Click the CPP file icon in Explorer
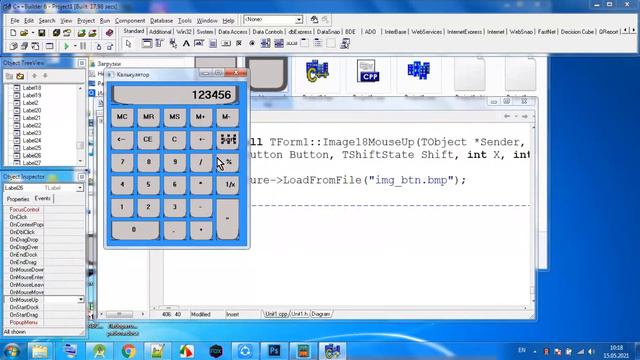This screenshot has height=360, width=640. [x=368, y=71]
